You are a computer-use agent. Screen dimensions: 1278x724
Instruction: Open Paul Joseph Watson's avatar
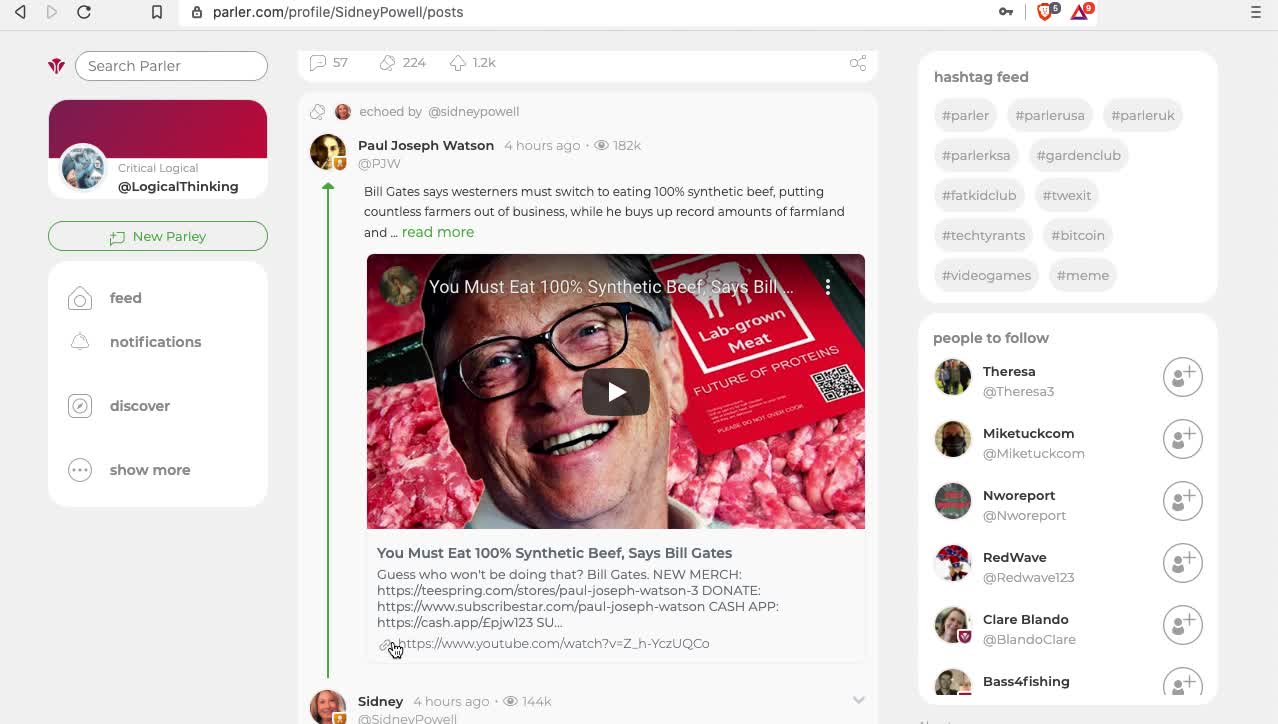pos(328,152)
